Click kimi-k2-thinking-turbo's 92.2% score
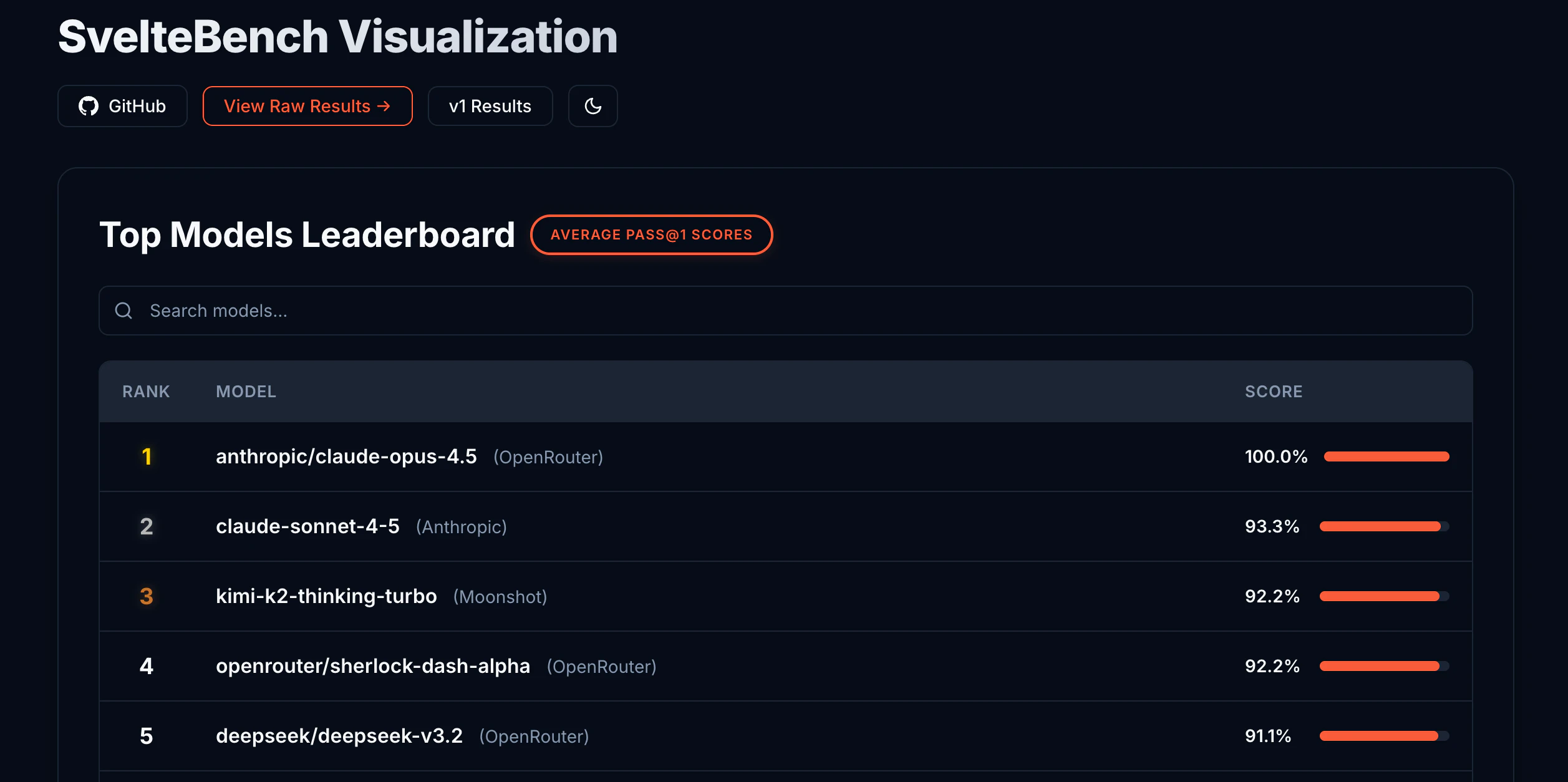Viewport: 1568px width, 782px height. tap(1272, 596)
